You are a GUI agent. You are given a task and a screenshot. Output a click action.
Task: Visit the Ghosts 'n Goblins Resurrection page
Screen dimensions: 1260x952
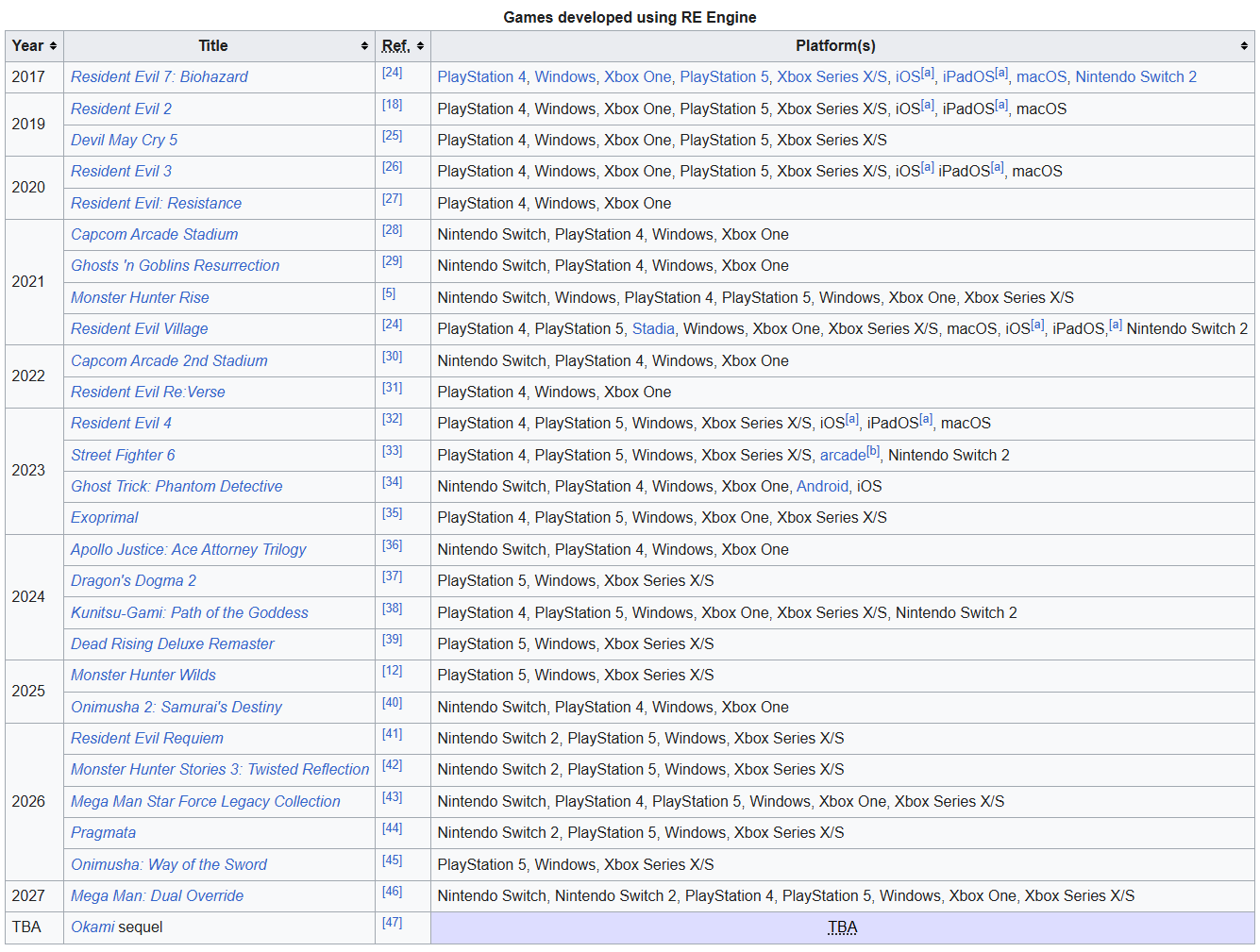(175, 266)
